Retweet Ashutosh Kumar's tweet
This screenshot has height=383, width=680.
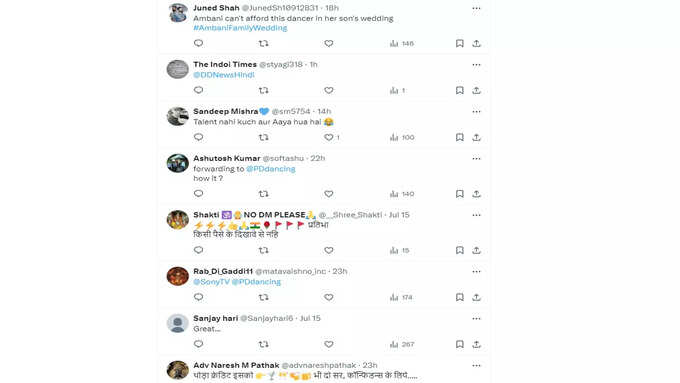point(263,194)
